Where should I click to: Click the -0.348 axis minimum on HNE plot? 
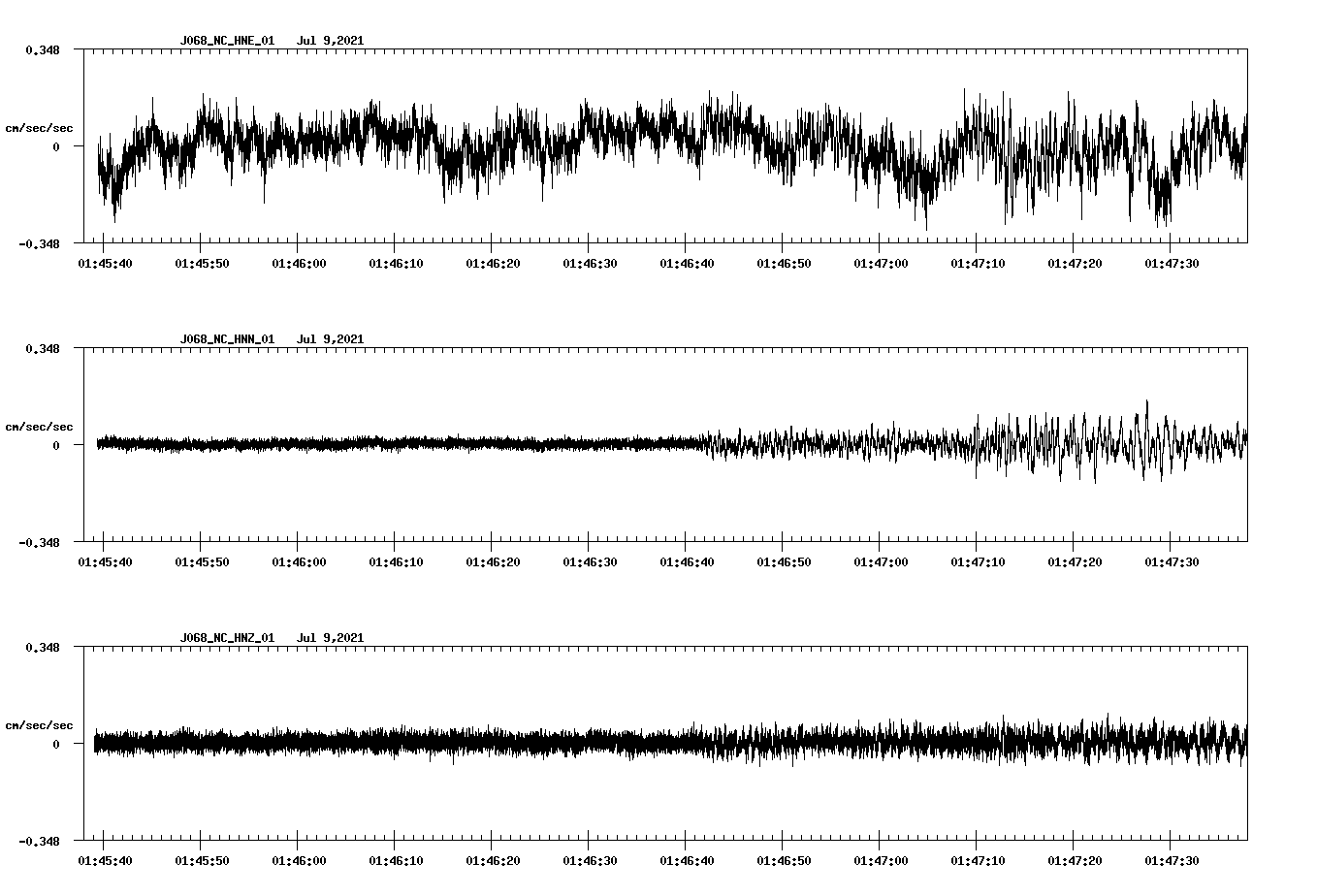[39, 243]
